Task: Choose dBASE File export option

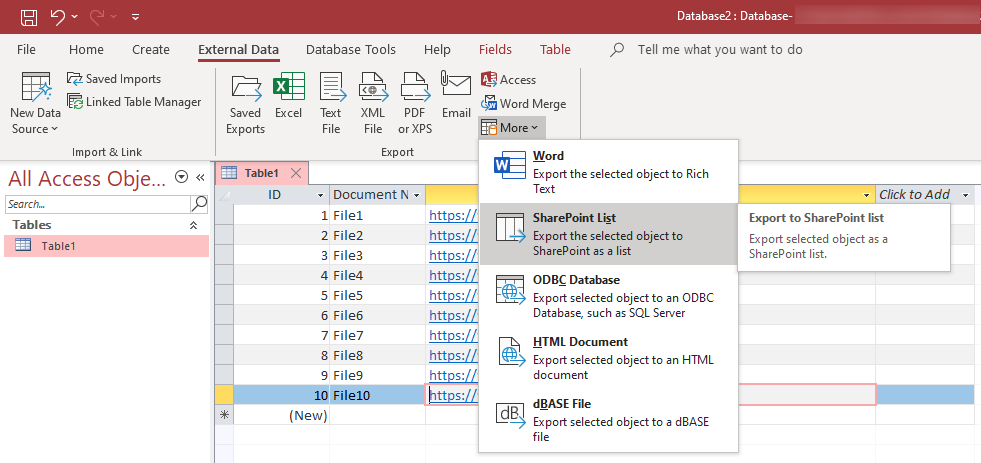Action: 607,419
